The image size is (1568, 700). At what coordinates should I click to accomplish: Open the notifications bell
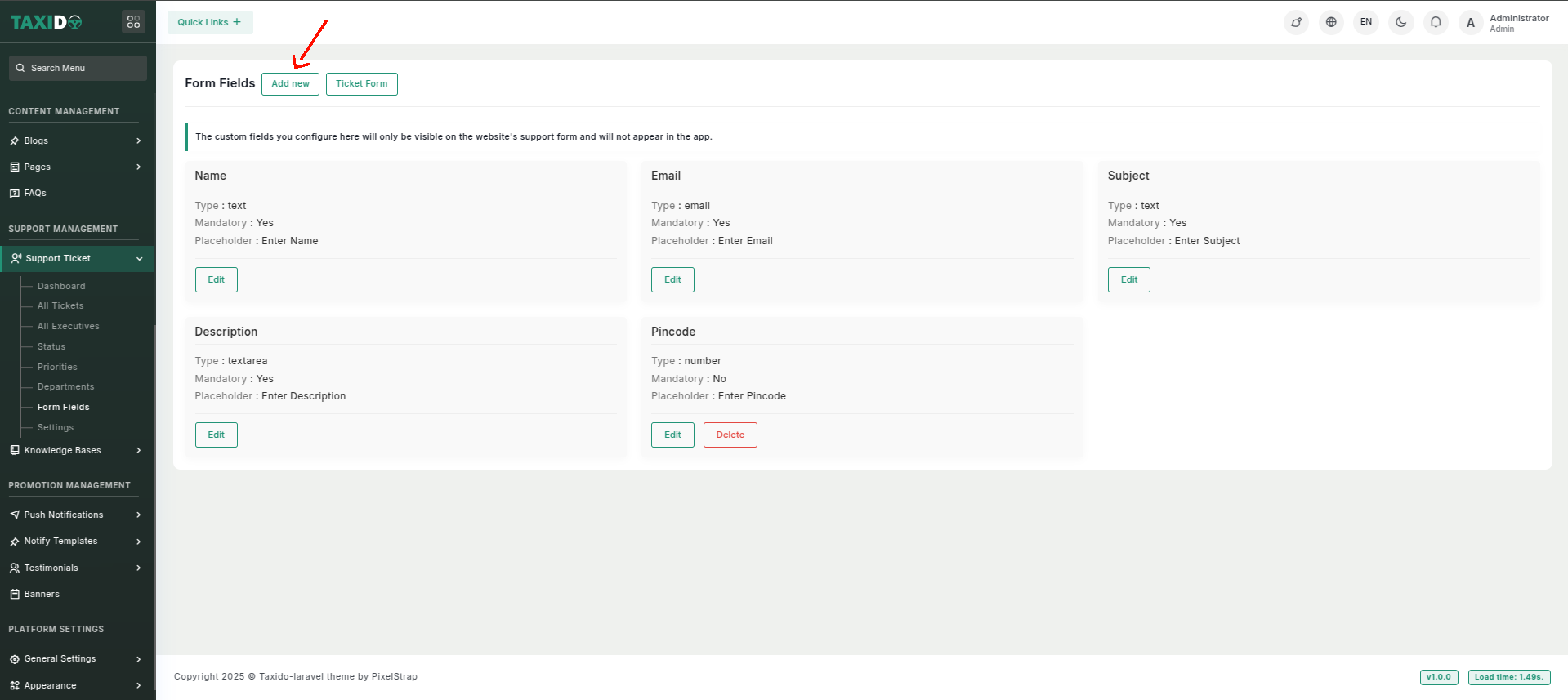(x=1436, y=22)
